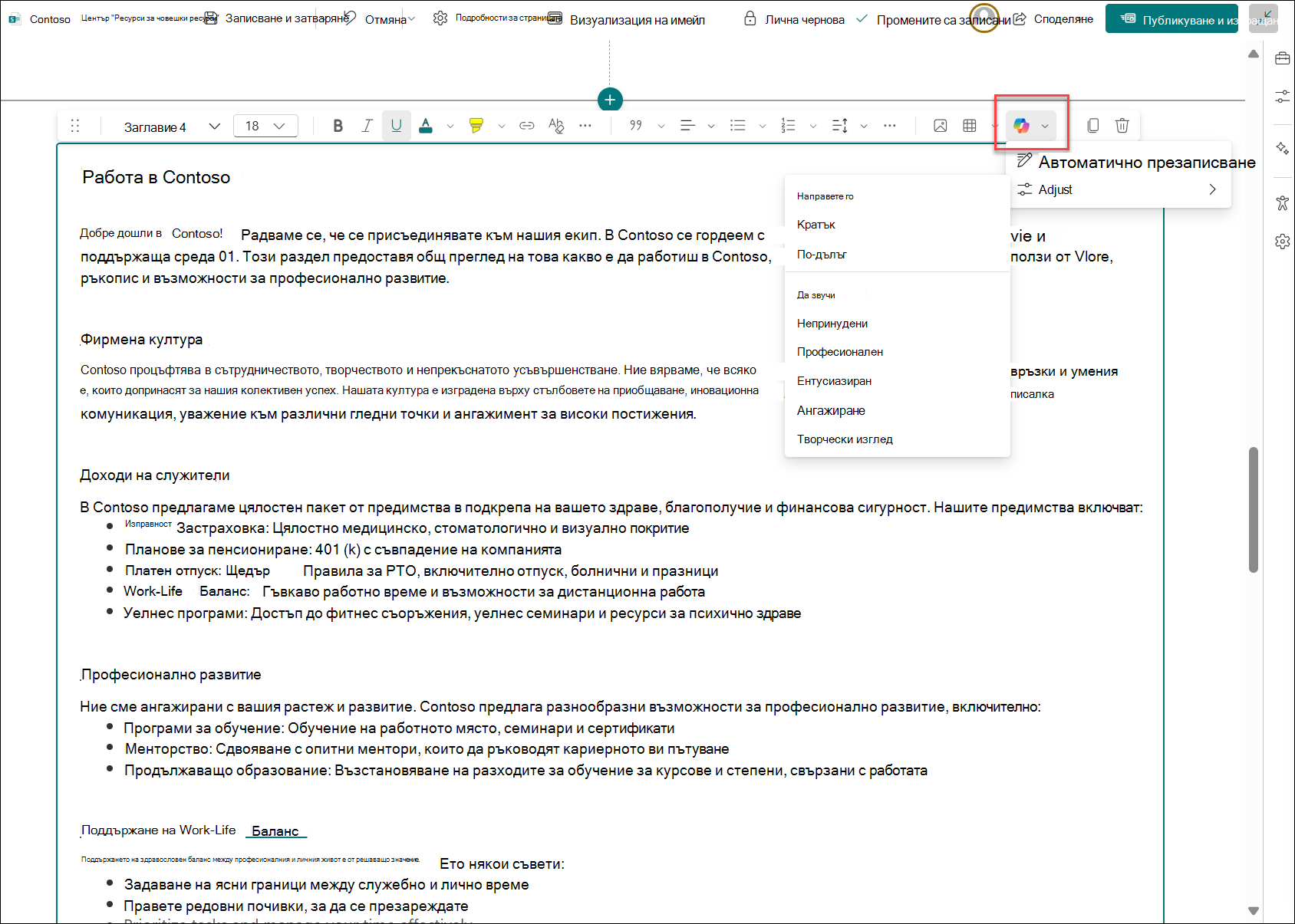Open accessibility assistant in right rail
Image resolution: width=1295 pixels, height=924 pixels.
click(x=1282, y=202)
